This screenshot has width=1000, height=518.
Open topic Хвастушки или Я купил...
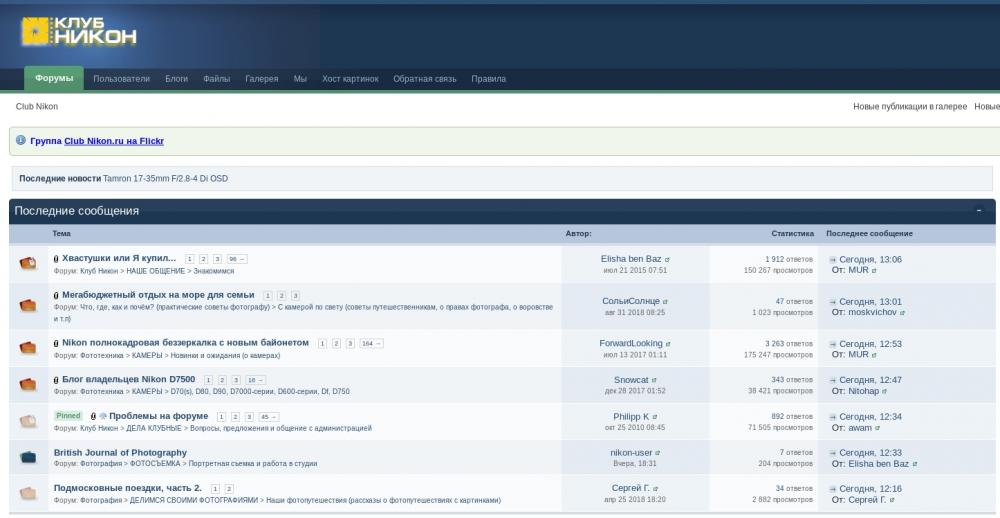pyautogui.click(x=119, y=258)
